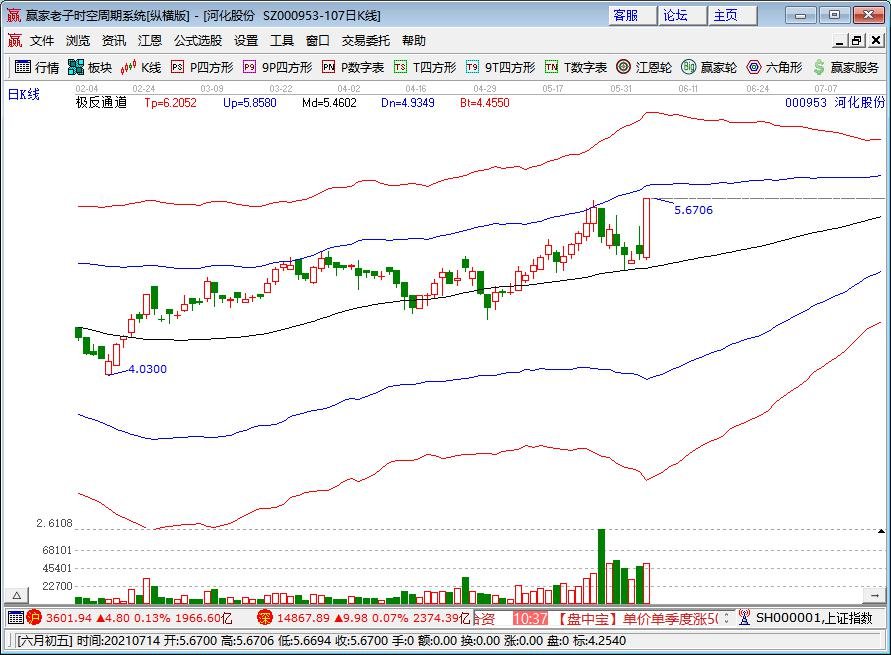Open the 交易委托 menu

point(365,41)
